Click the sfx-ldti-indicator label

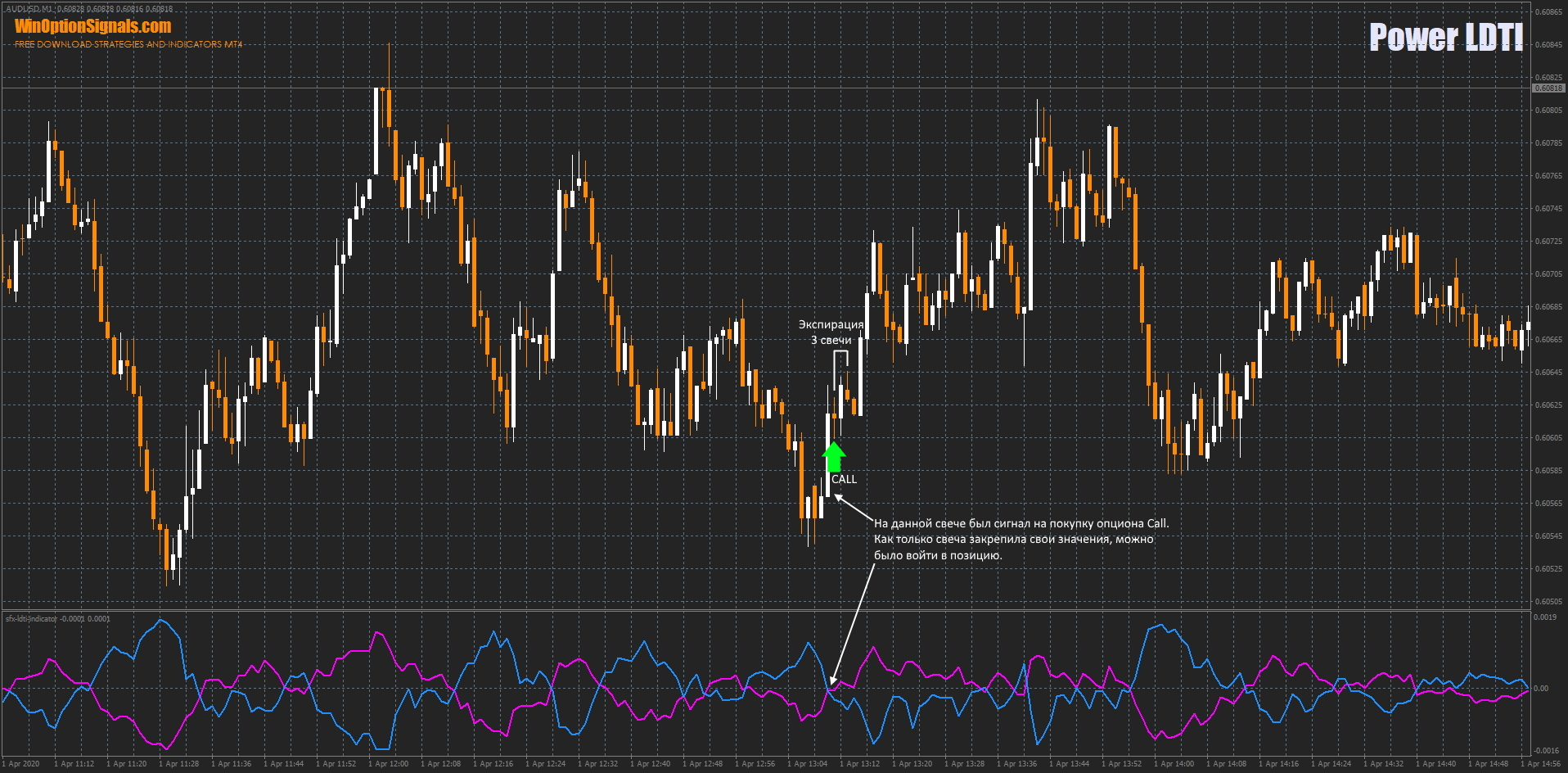[32, 619]
